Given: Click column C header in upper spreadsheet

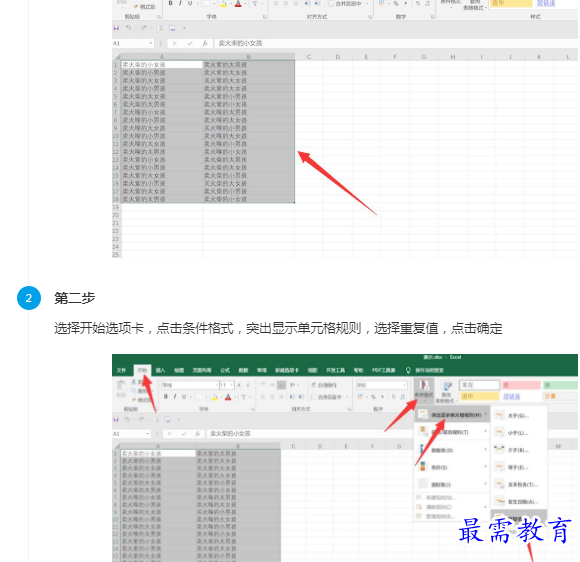Looking at the screenshot, I should click(x=309, y=57).
